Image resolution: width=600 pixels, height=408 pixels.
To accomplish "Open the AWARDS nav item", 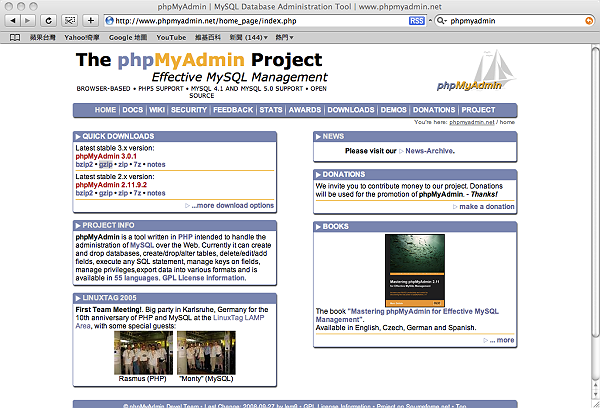I will click(x=305, y=110).
